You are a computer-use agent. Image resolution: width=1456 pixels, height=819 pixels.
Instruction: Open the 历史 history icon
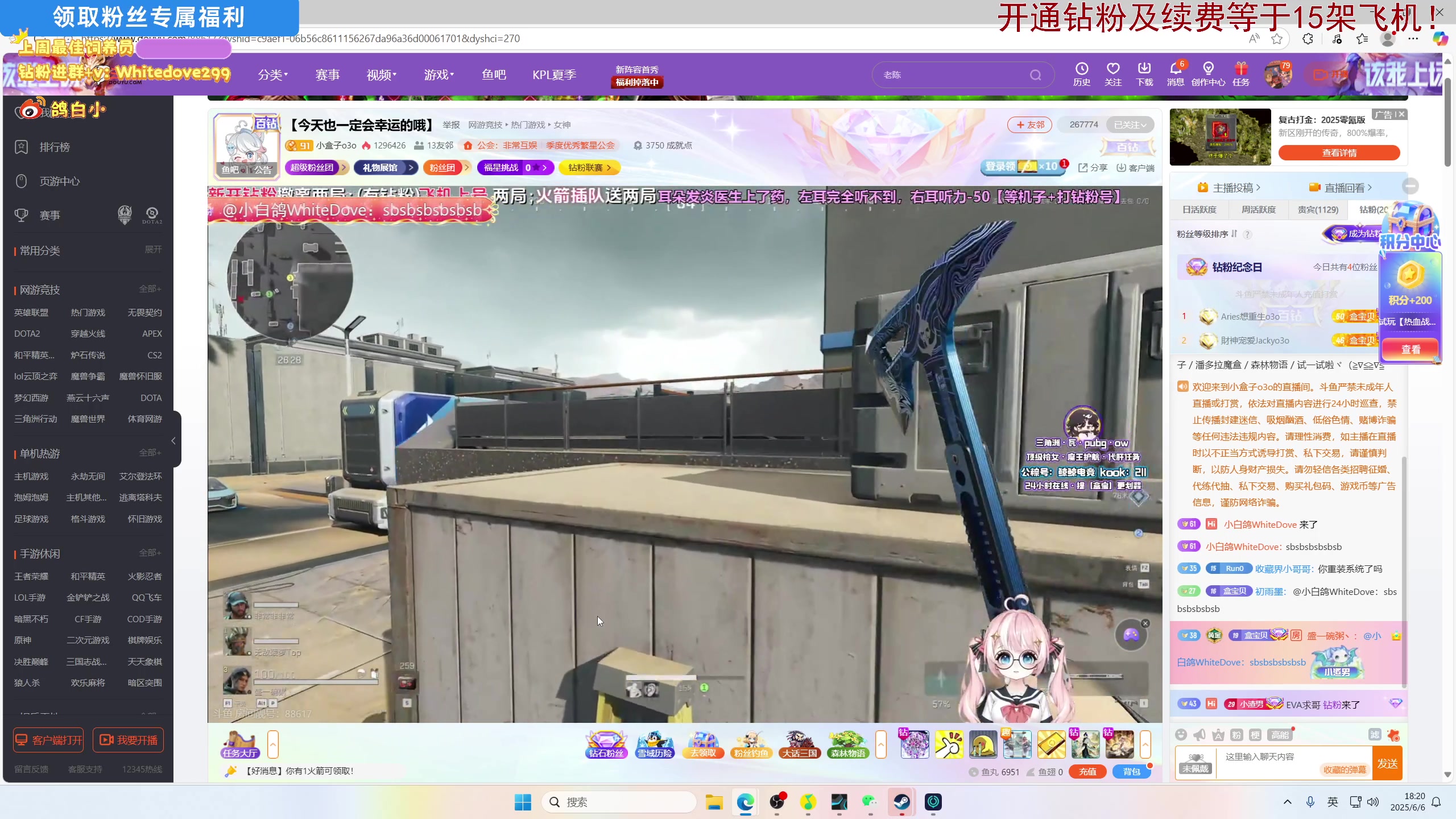[x=1081, y=75]
